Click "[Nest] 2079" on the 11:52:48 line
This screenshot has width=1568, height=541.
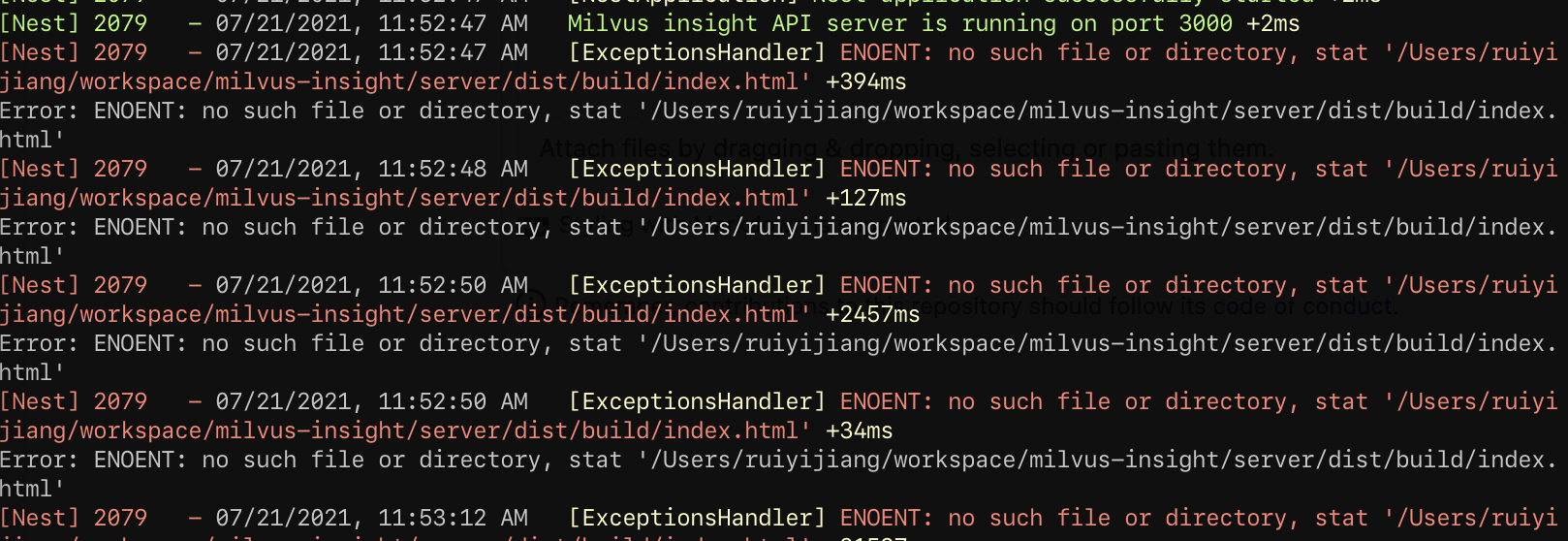(x=74, y=169)
